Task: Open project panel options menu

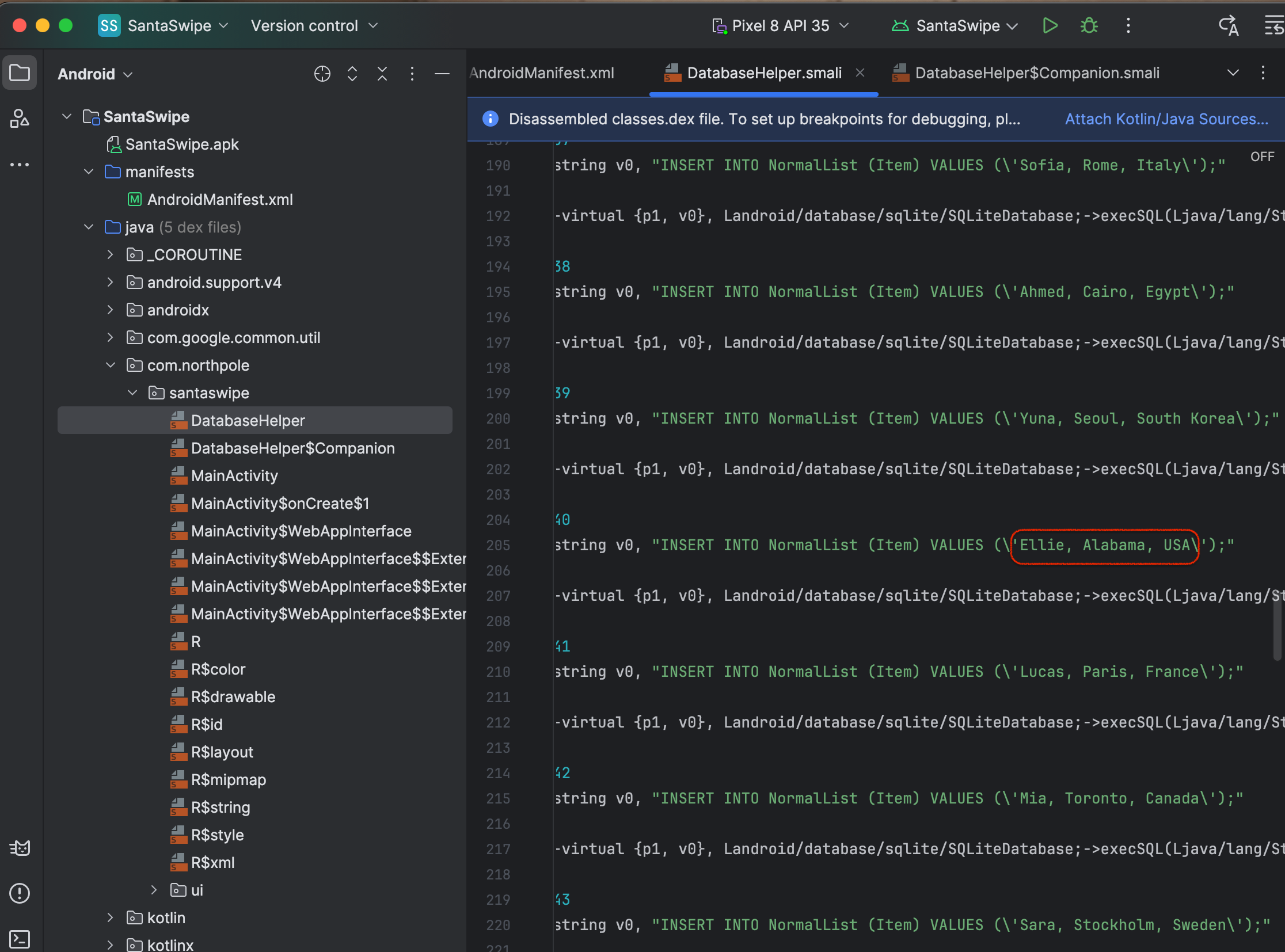Action: pyautogui.click(x=412, y=74)
